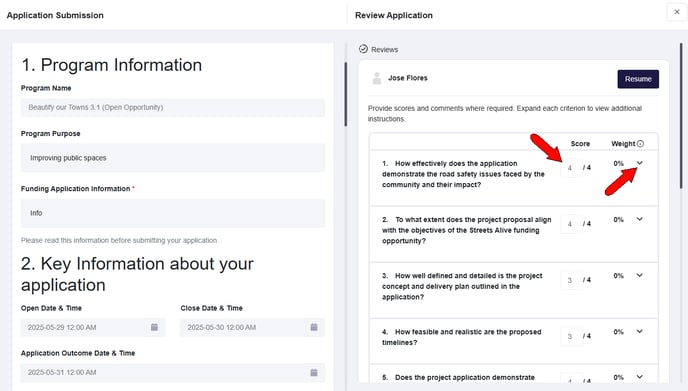688x391 pixels.
Task: Click the Open Date & Time field
Action: tap(93, 327)
